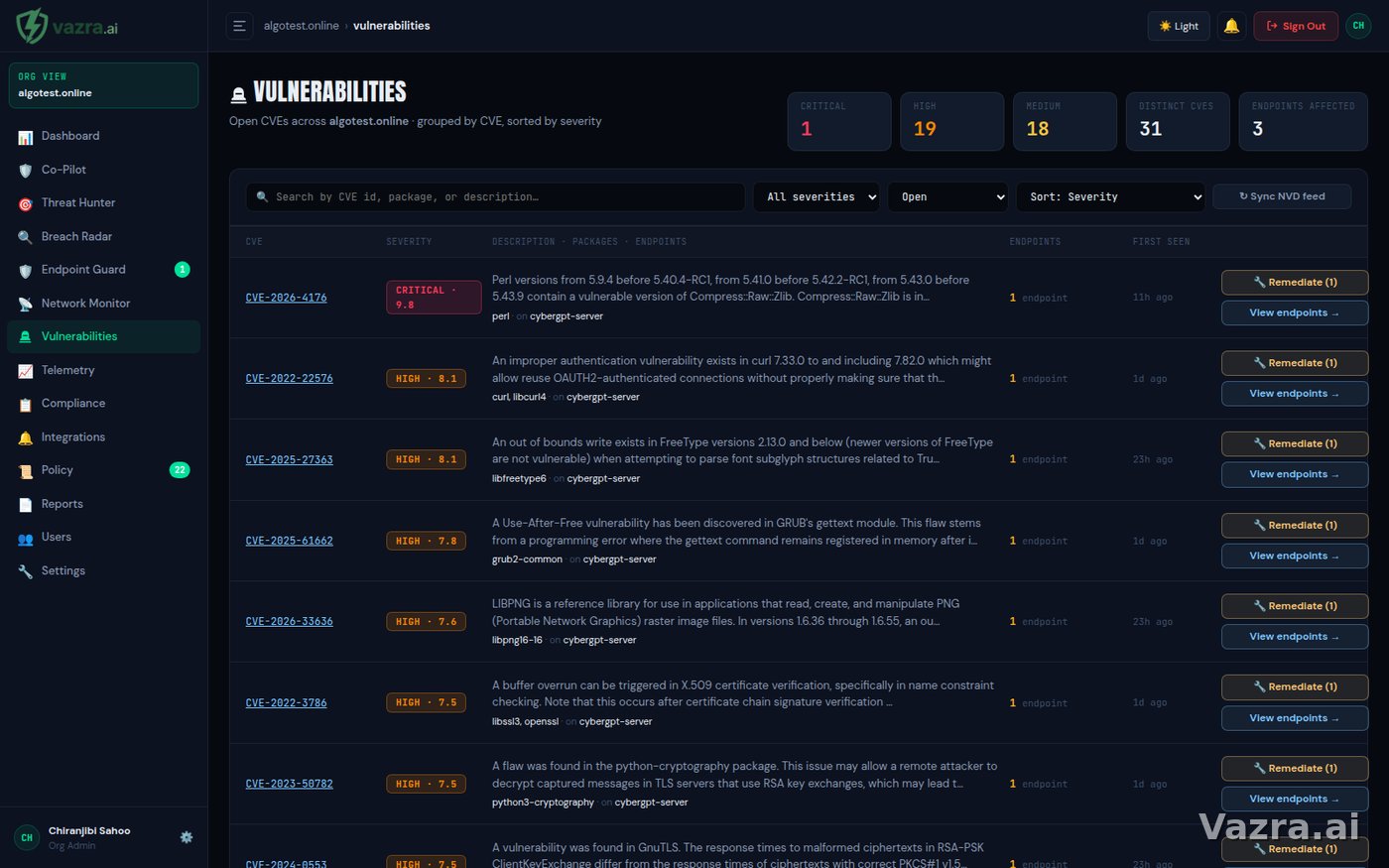Click Remediate for CVE-2026-33636
The width and height of the screenshot is (1389, 868).
pyautogui.click(x=1295, y=606)
